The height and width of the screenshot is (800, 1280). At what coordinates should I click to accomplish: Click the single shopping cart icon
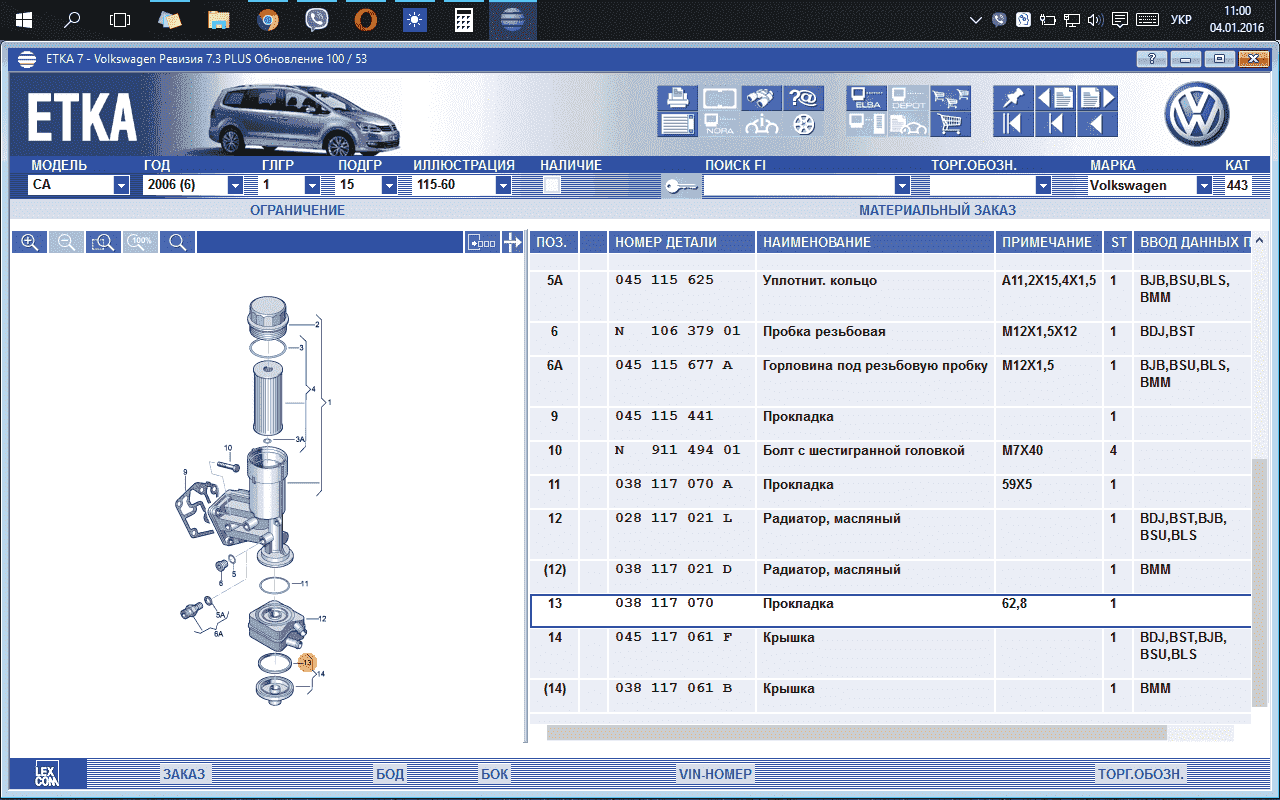951,124
